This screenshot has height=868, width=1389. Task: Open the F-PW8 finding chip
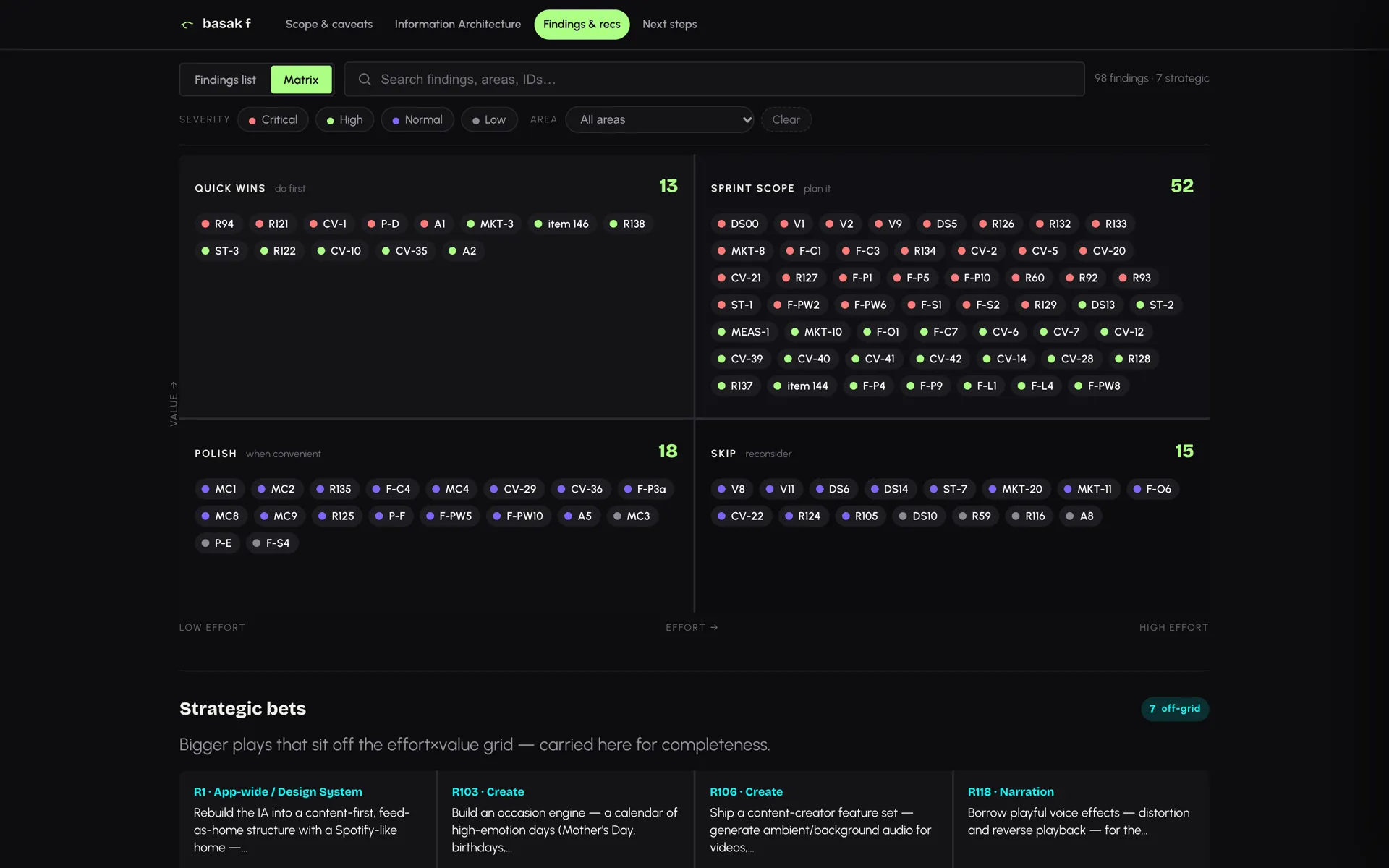1097,386
